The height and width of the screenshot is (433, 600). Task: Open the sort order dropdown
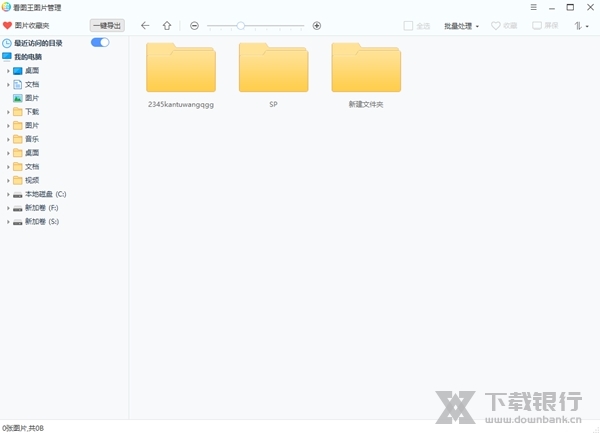(x=581, y=26)
